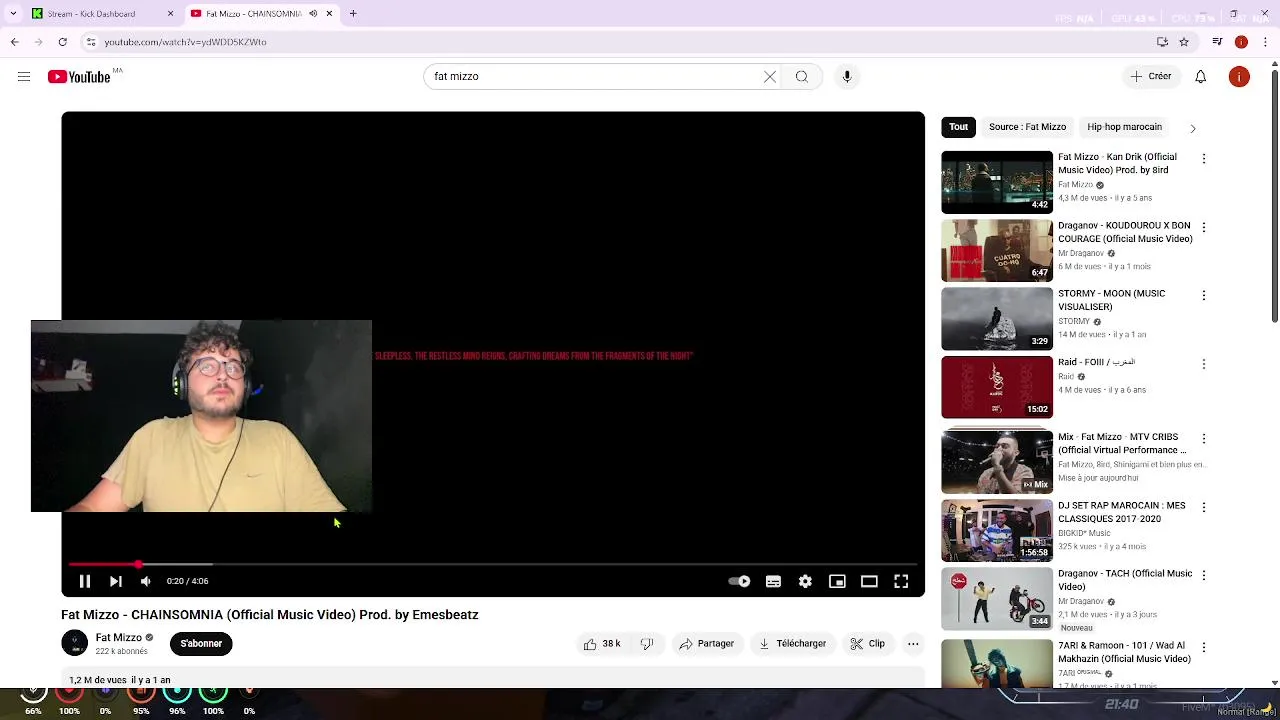
Task: Click the Partager button
Action: click(x=706, y=644)
